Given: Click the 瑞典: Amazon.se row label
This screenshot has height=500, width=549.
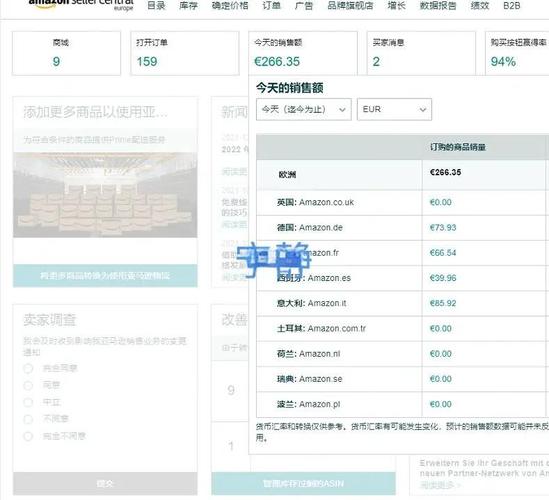Looking at the screenshot, I should (x=310, y=379).
